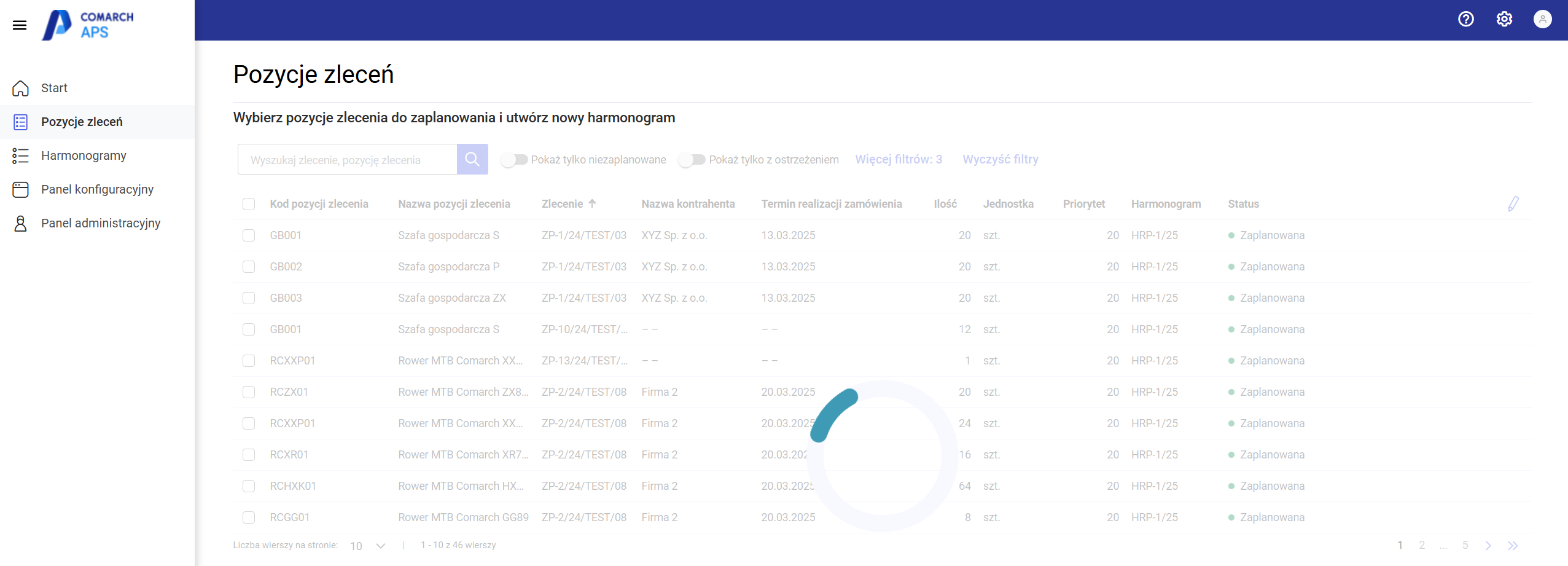Click the sort arrow beside Zlecenie
The image size is (1568, 566).
(x=592, y=203)
